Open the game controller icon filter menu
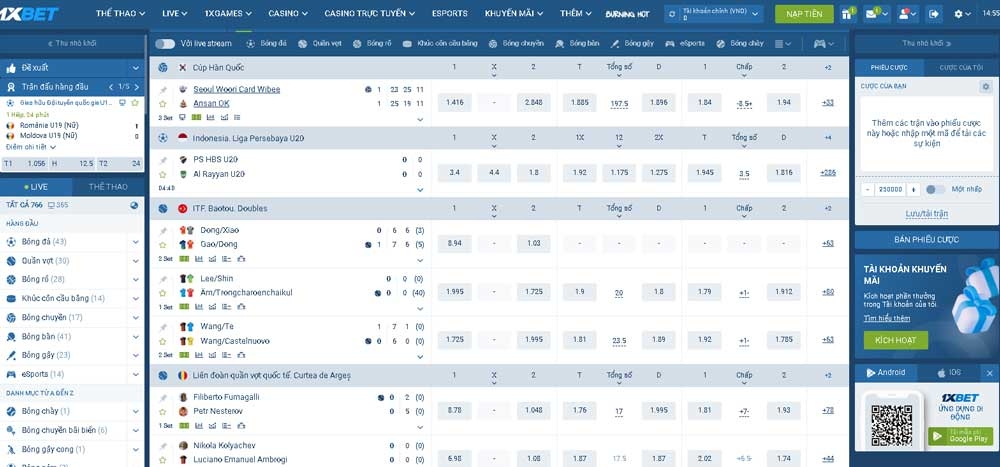The height and width of the screenshot is (467, 1000). [x=823, y=43]
